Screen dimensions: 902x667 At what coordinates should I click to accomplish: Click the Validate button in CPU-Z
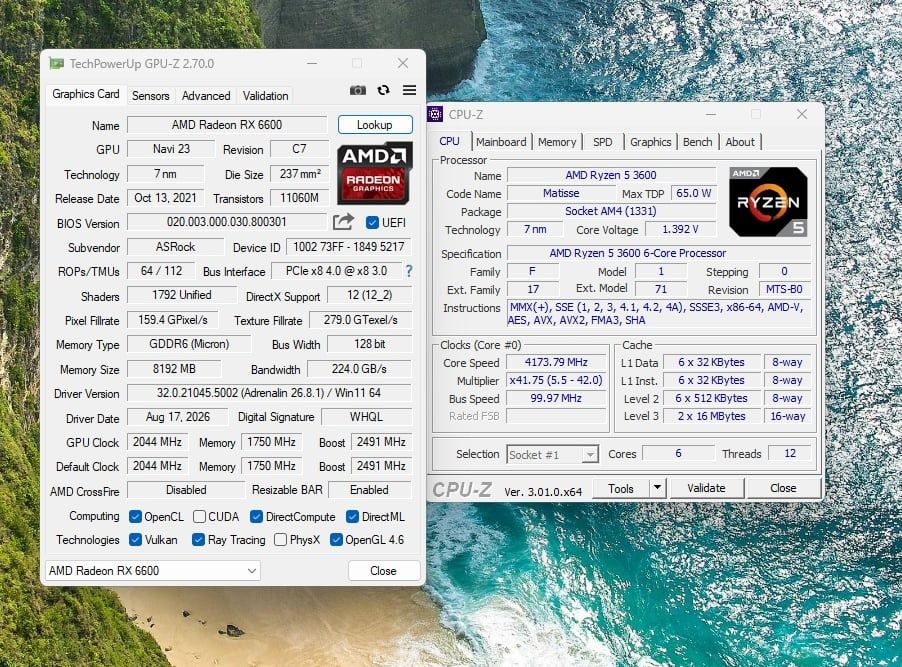click(x=706, y=488)
